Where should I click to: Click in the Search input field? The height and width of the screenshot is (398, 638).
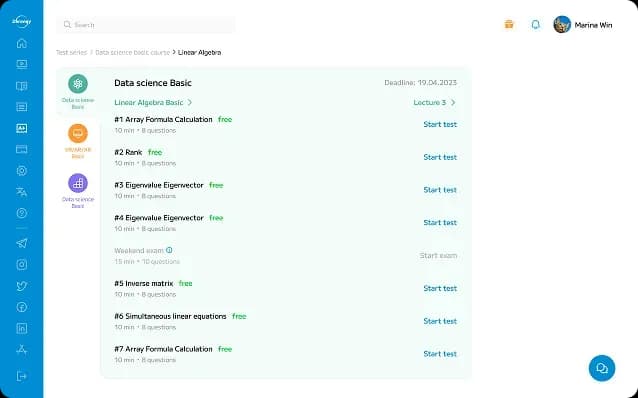coord(145,25)
